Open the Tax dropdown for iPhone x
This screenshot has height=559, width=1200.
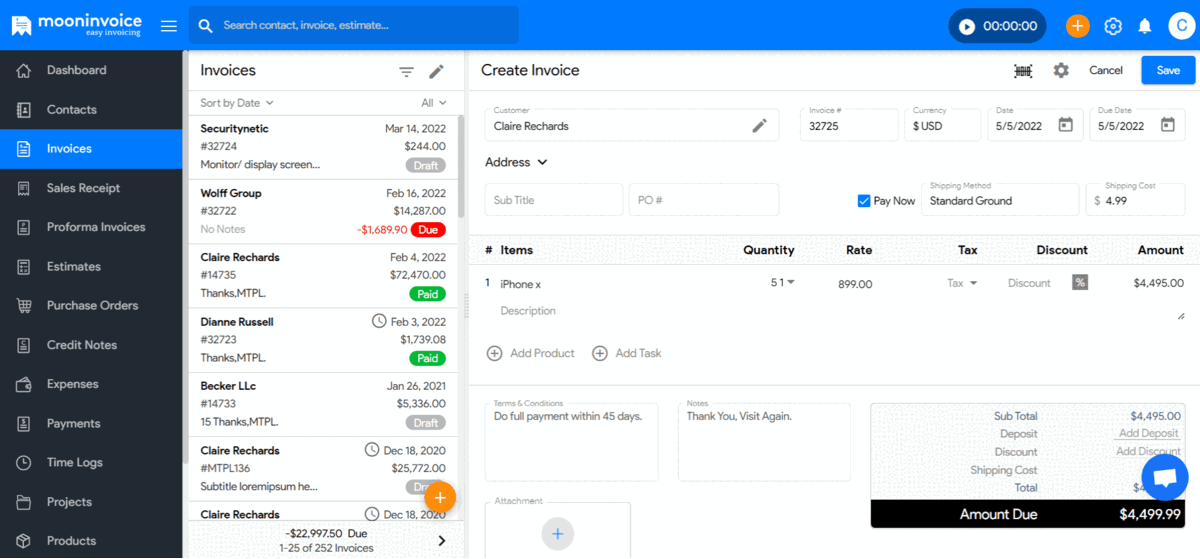pyautogui.click(x=963, y=283)
